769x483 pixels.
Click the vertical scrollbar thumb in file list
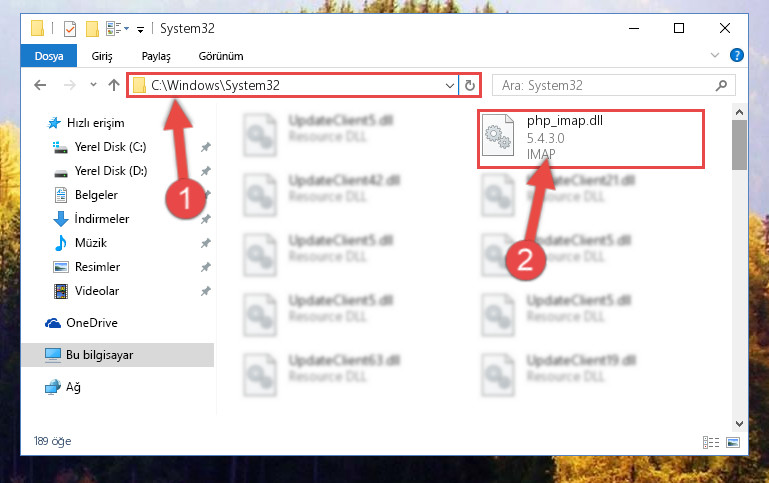[x=739, y=145]
